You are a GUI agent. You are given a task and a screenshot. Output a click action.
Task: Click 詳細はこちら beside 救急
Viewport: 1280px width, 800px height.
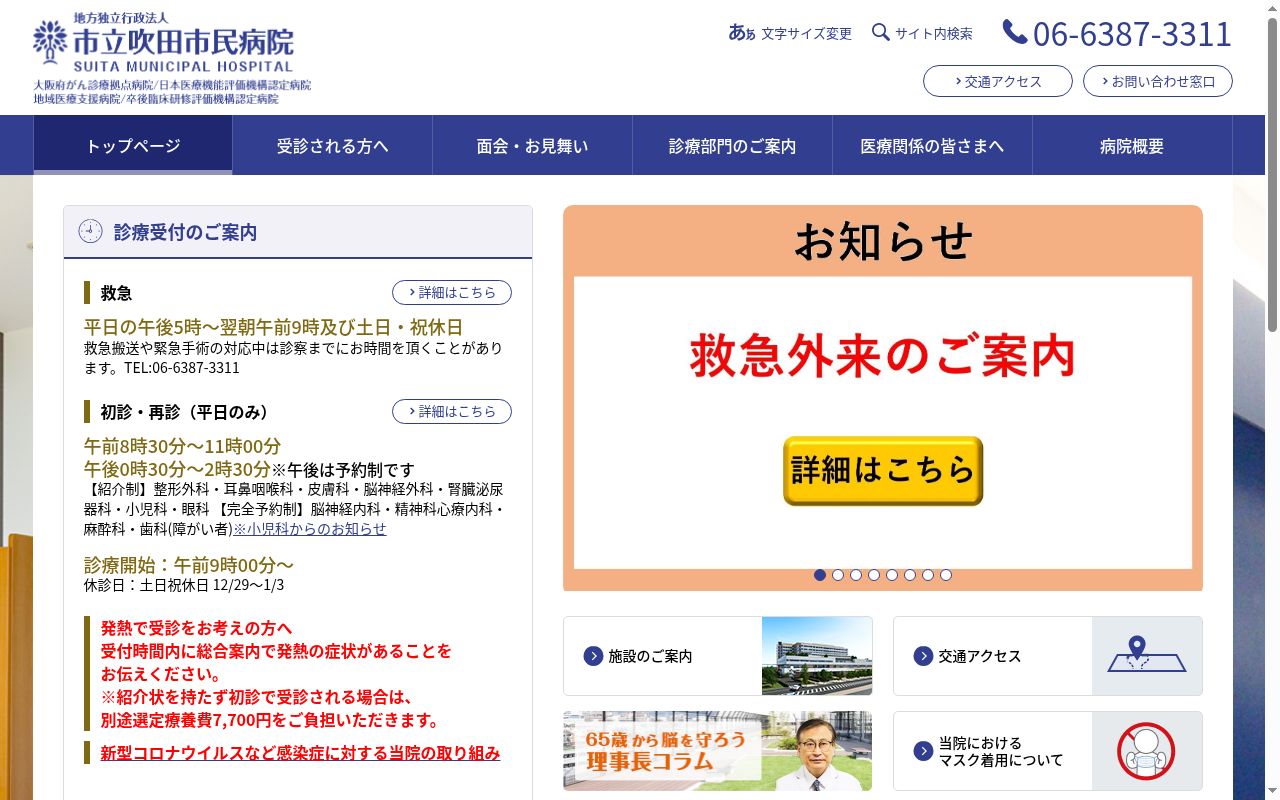click(452, 292)
